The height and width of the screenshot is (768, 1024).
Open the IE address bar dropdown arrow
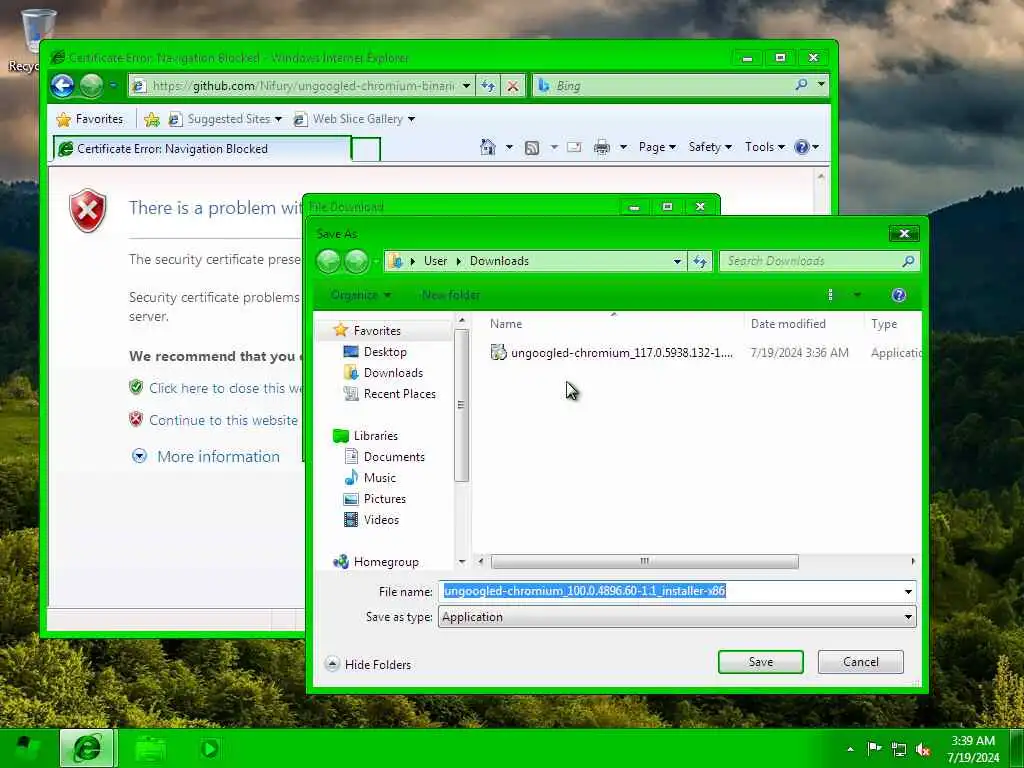click(x=466, y=86)
